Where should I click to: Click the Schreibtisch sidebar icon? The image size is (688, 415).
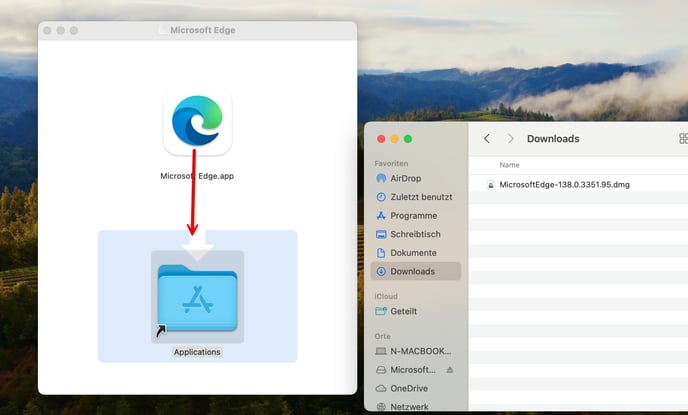(x=381, y=234)
